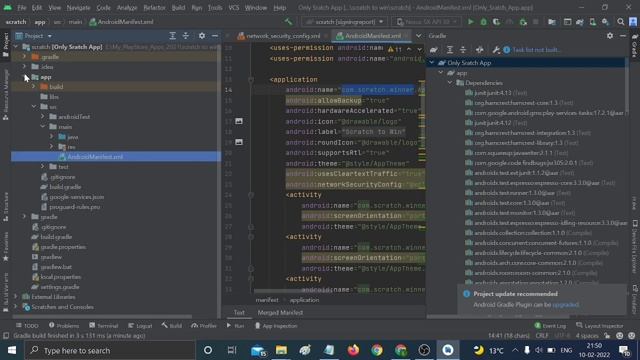Expand the androidTest folder
This screenshot has height=360, width=640.
click(42, 117)
